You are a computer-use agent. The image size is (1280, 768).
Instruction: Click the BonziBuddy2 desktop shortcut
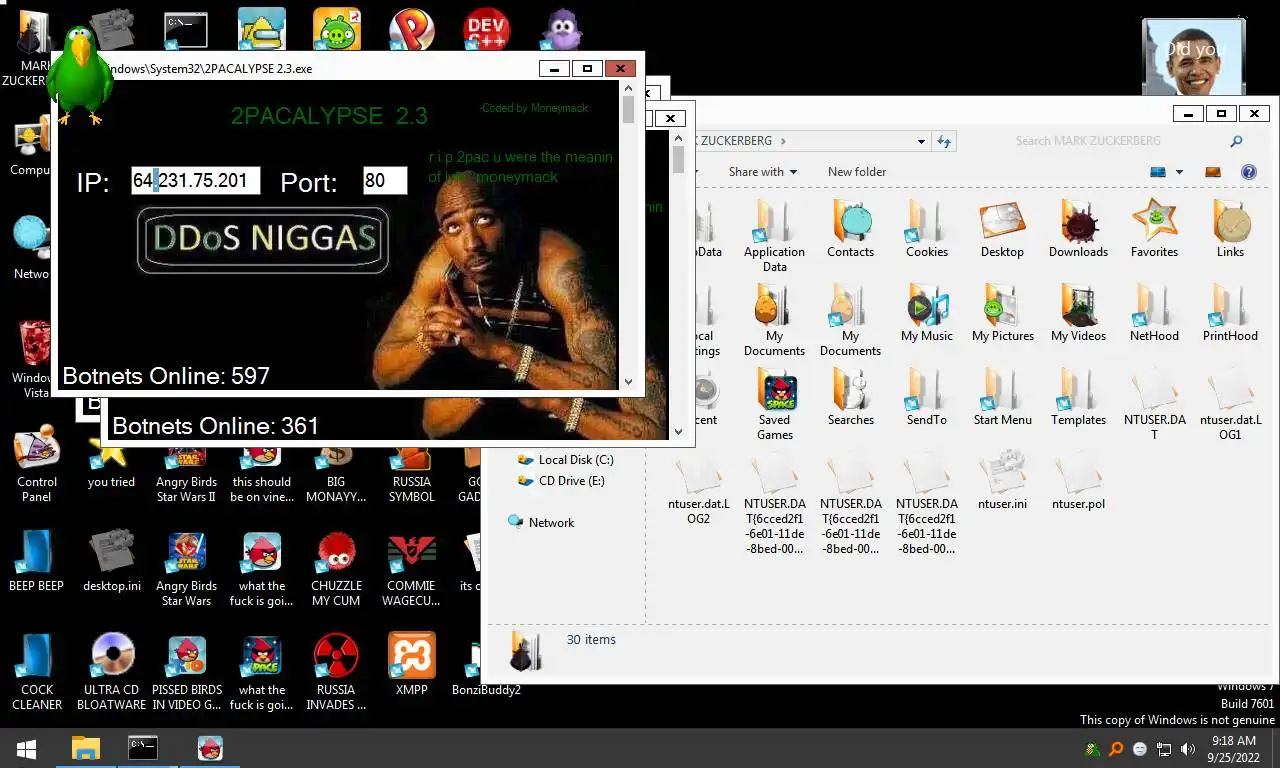486,664
